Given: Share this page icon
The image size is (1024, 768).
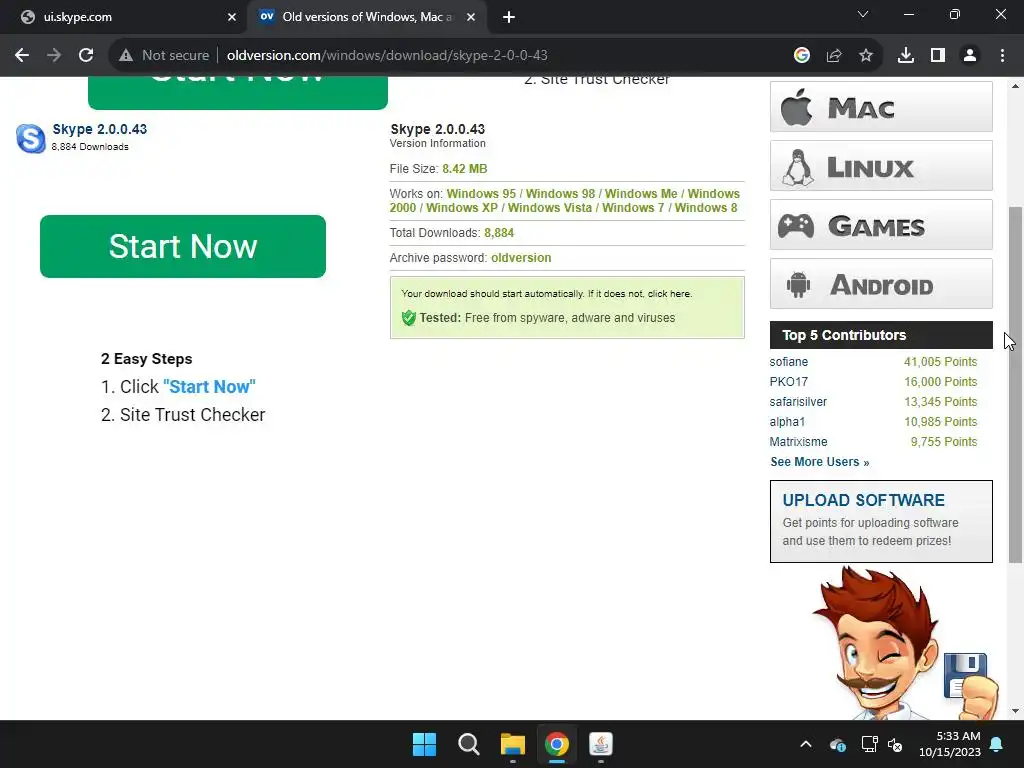Looking at the screenshot, I should (834, 56).
